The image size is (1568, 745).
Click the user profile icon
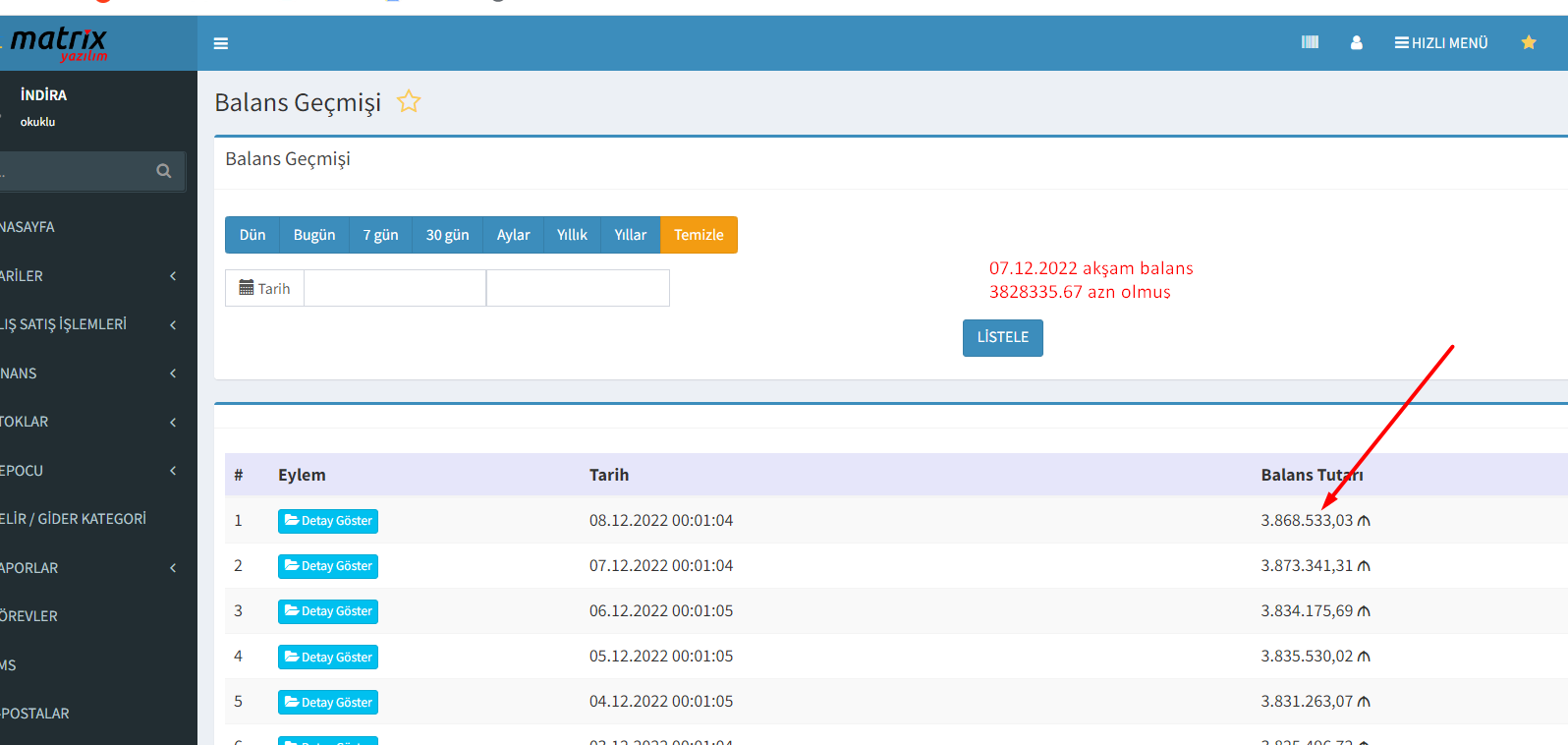point(1356,43)
